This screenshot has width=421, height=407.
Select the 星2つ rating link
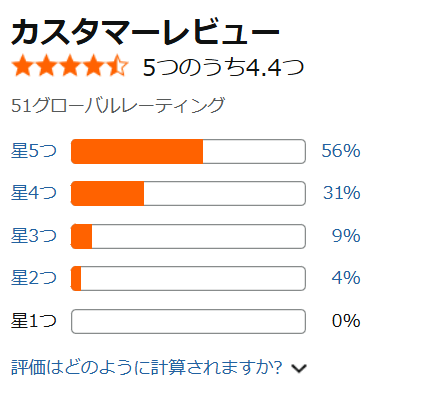point(34,278)
